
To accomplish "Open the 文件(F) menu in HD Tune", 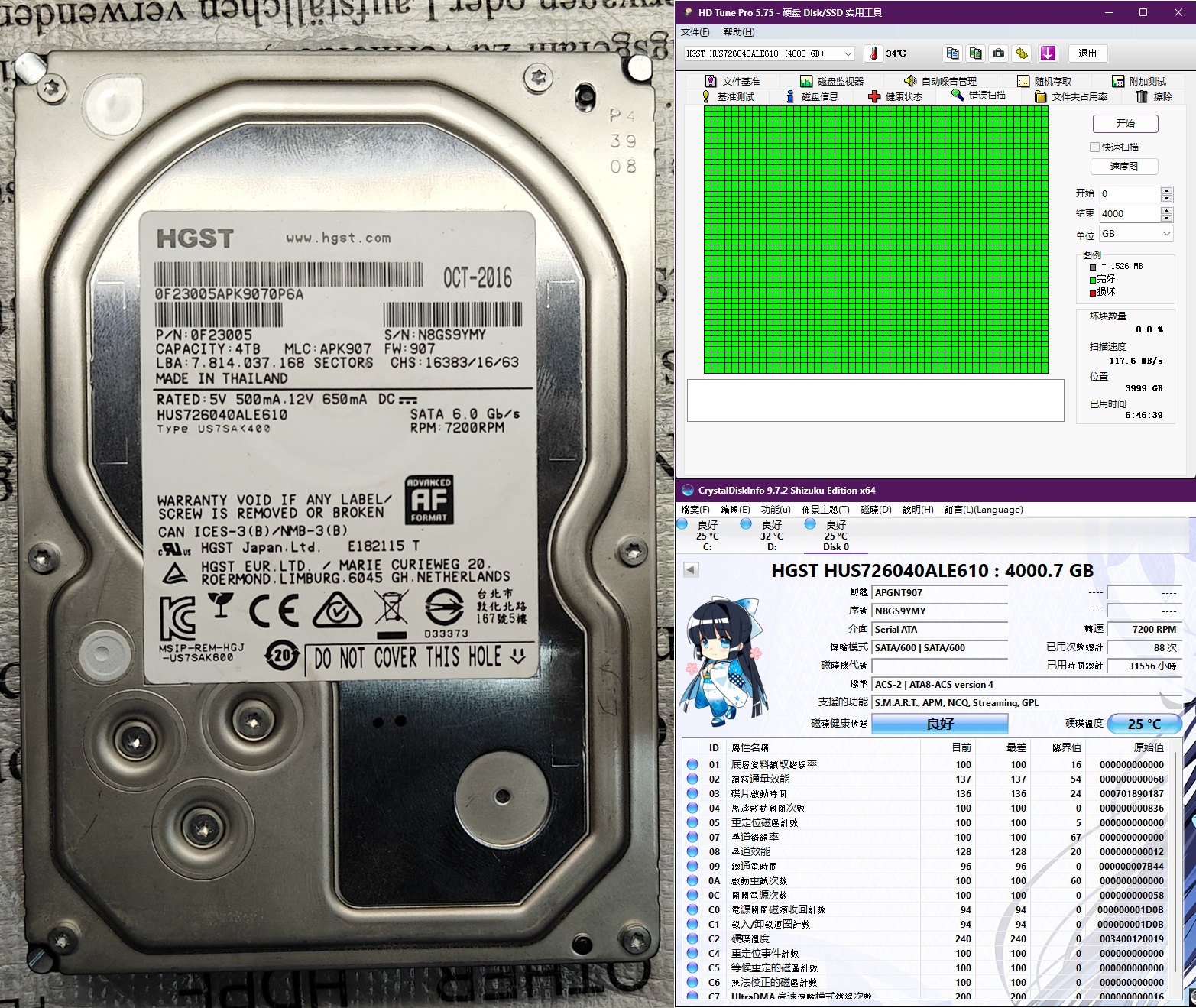I will 695,32.
